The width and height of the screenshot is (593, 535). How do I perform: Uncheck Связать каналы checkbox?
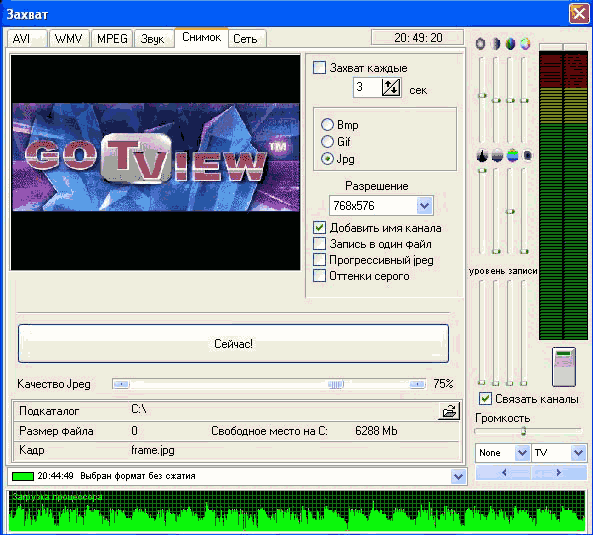[x=485, y=399]
